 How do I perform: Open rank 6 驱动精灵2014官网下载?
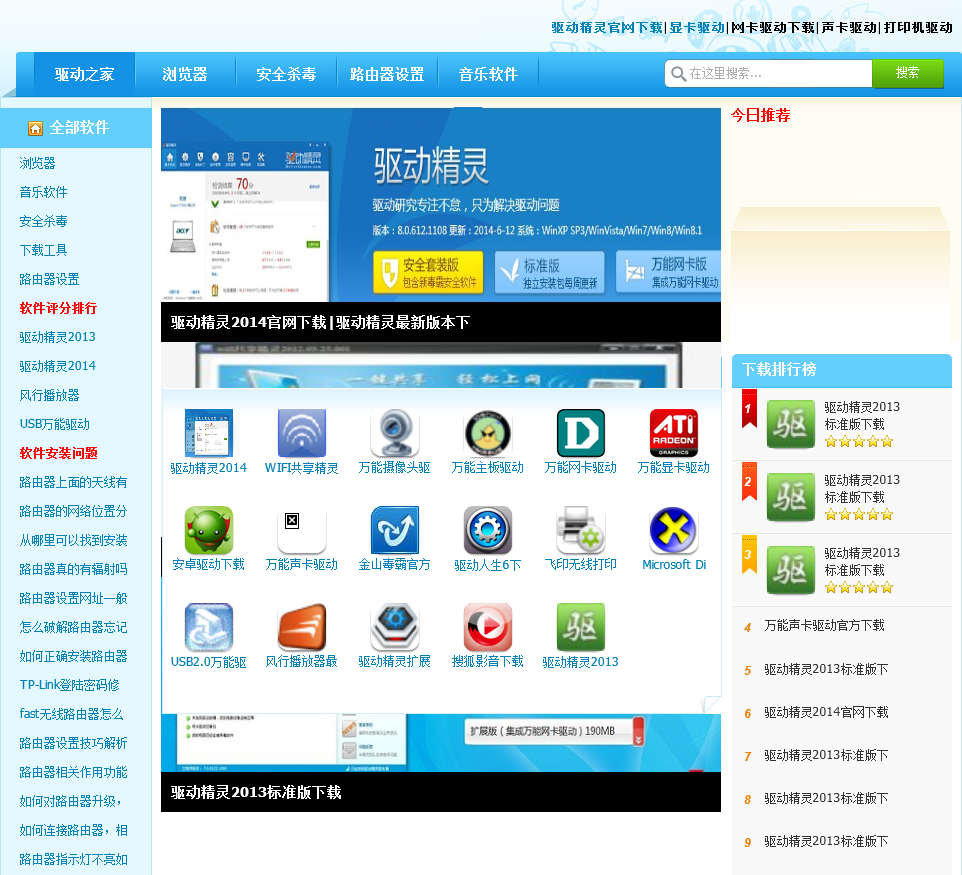pos(826,712)
